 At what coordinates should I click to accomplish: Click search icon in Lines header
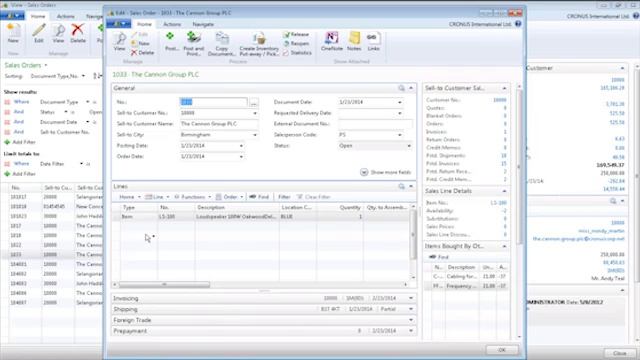tap(402, 187)
